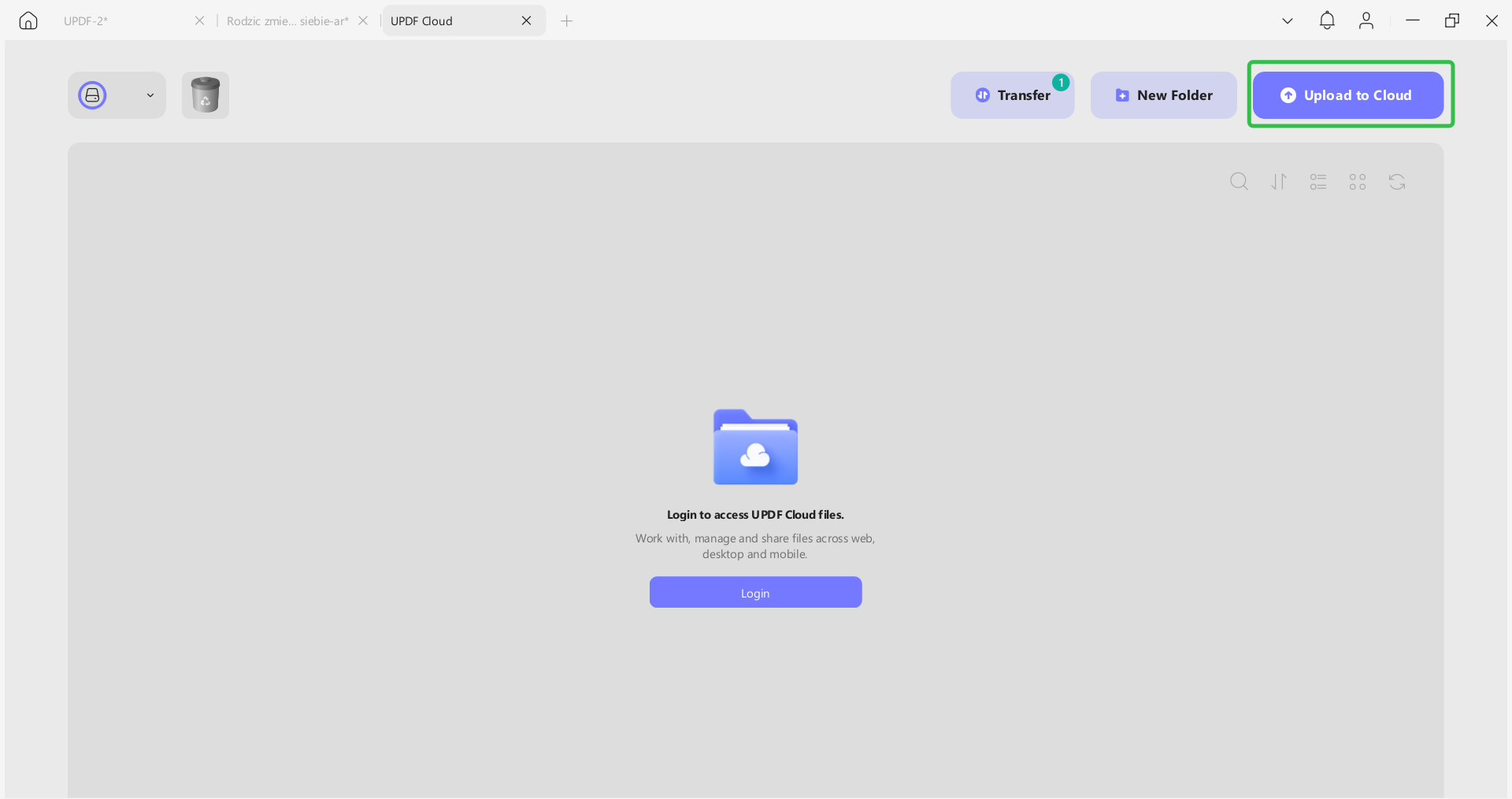The height and width of the screenshot is (799, 1512).
Task: Open the recycle bin
Action: [206, 95]
